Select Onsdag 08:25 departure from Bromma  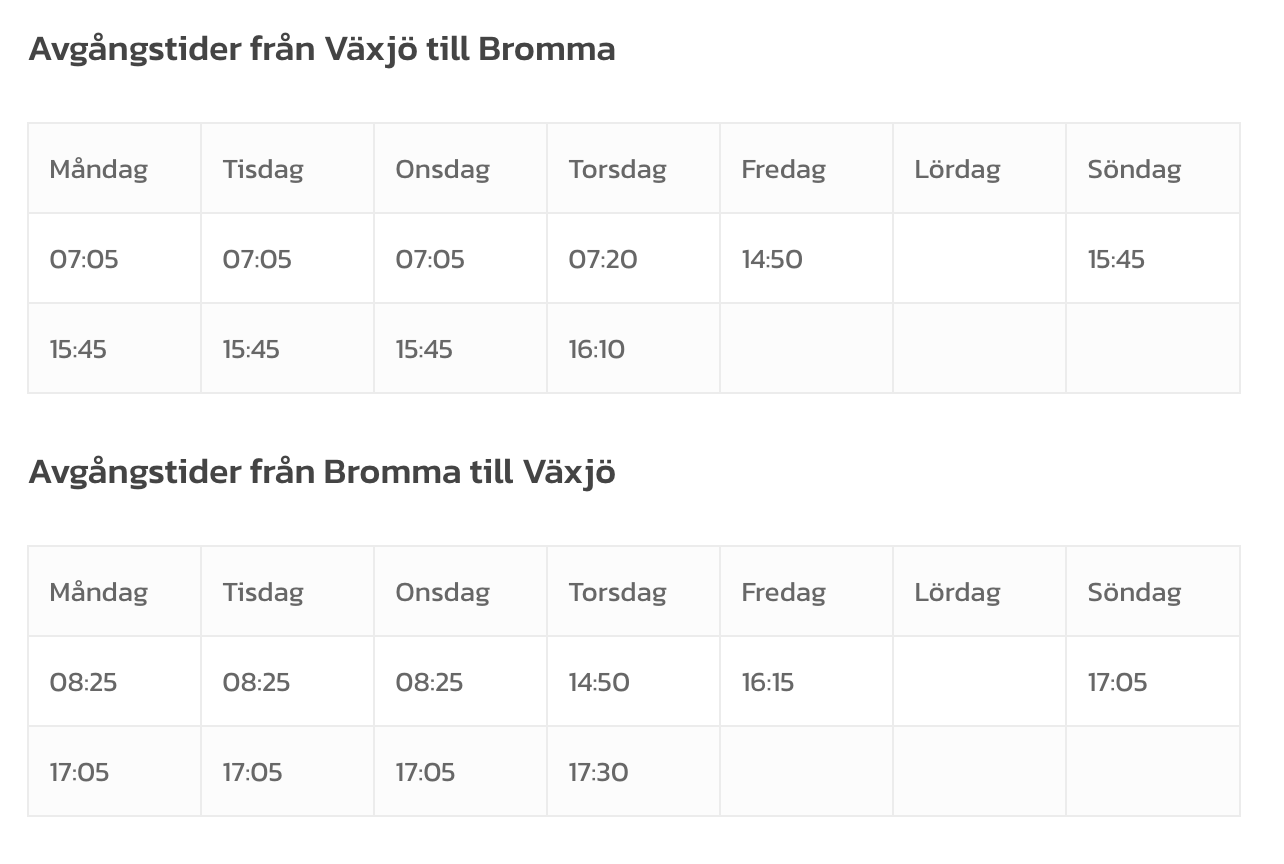click(x=429, y=683)
